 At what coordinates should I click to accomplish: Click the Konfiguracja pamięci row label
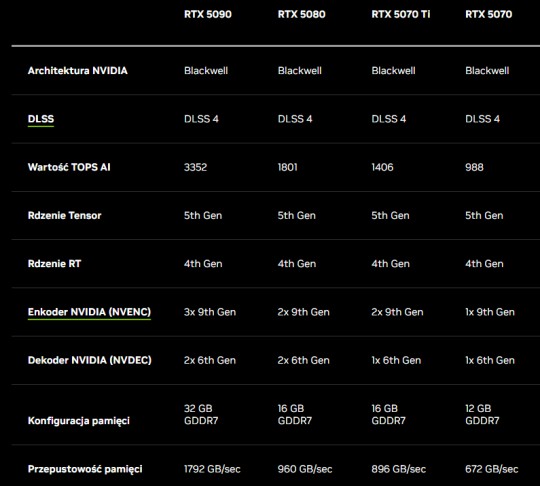79,421
